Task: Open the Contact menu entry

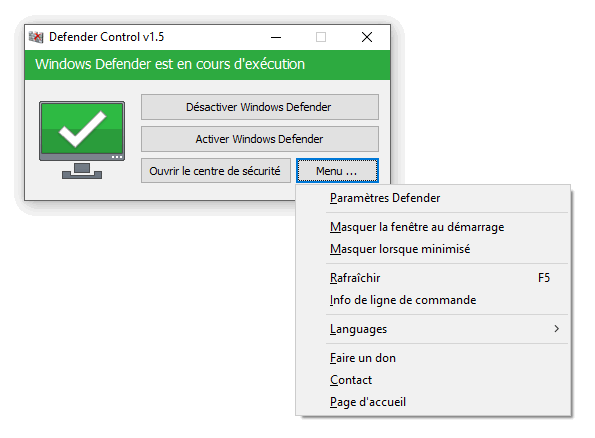Action: click(433, 380)
